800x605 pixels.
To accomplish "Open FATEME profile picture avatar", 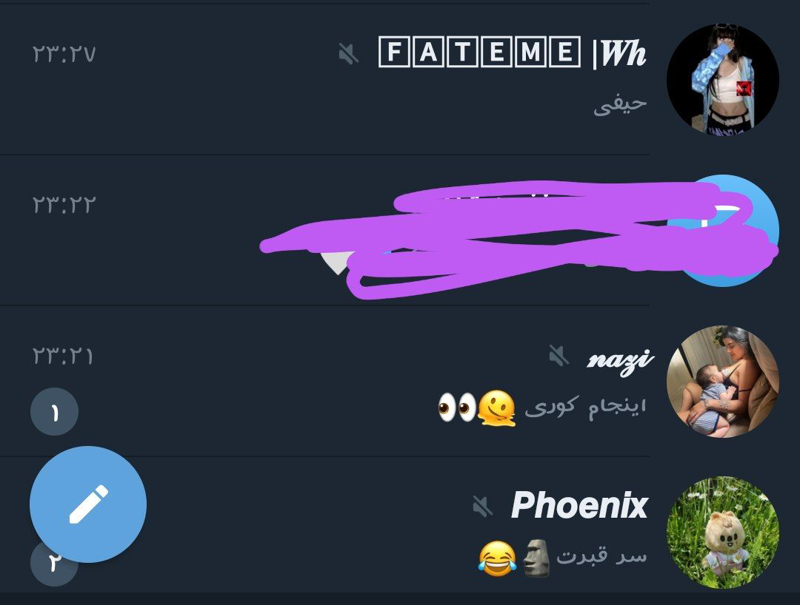I will click(x=723, y=79).
